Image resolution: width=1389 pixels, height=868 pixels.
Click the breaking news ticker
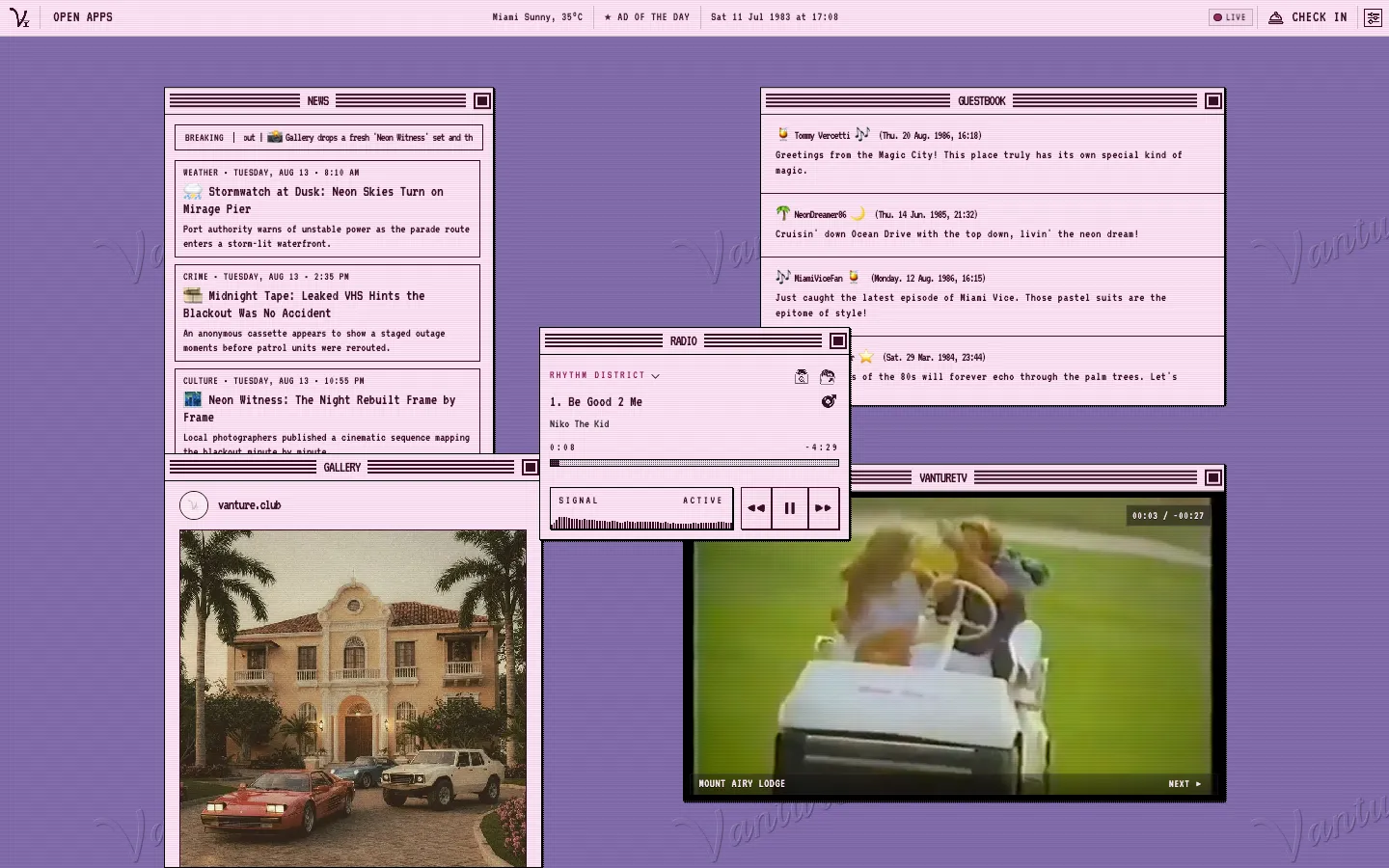coord(328,138)
